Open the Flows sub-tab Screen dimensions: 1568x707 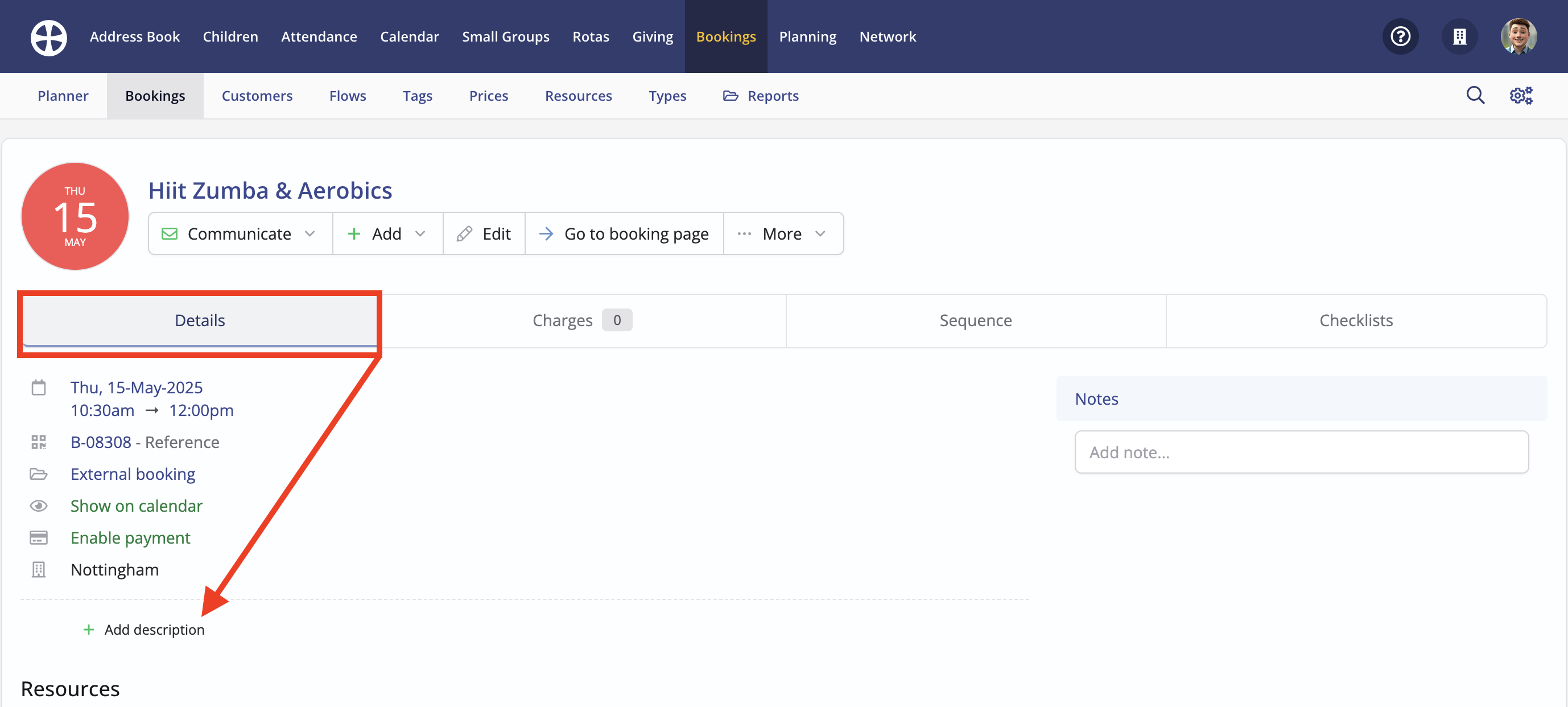[x=348, y=96]
